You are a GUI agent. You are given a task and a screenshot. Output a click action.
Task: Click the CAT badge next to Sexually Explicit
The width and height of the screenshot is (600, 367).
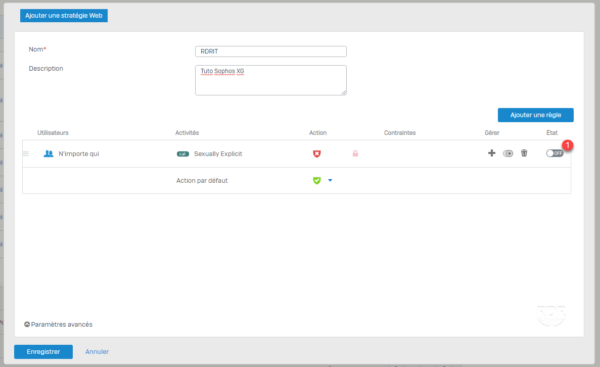(x=183, y=154)
